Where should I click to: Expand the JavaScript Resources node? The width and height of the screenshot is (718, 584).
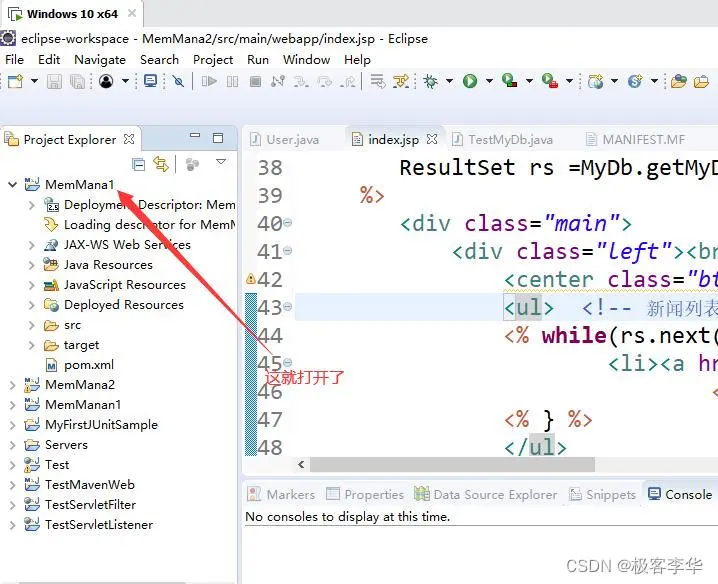point(32,285)
